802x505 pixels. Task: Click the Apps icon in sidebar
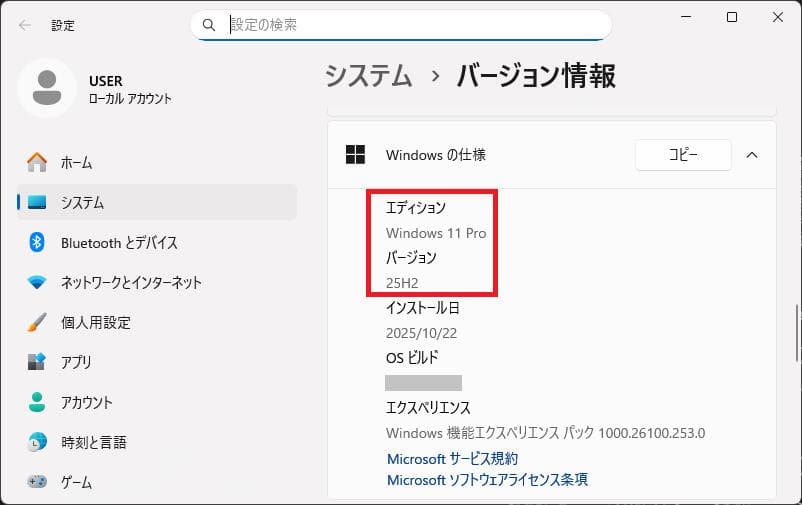coord(37,362)
